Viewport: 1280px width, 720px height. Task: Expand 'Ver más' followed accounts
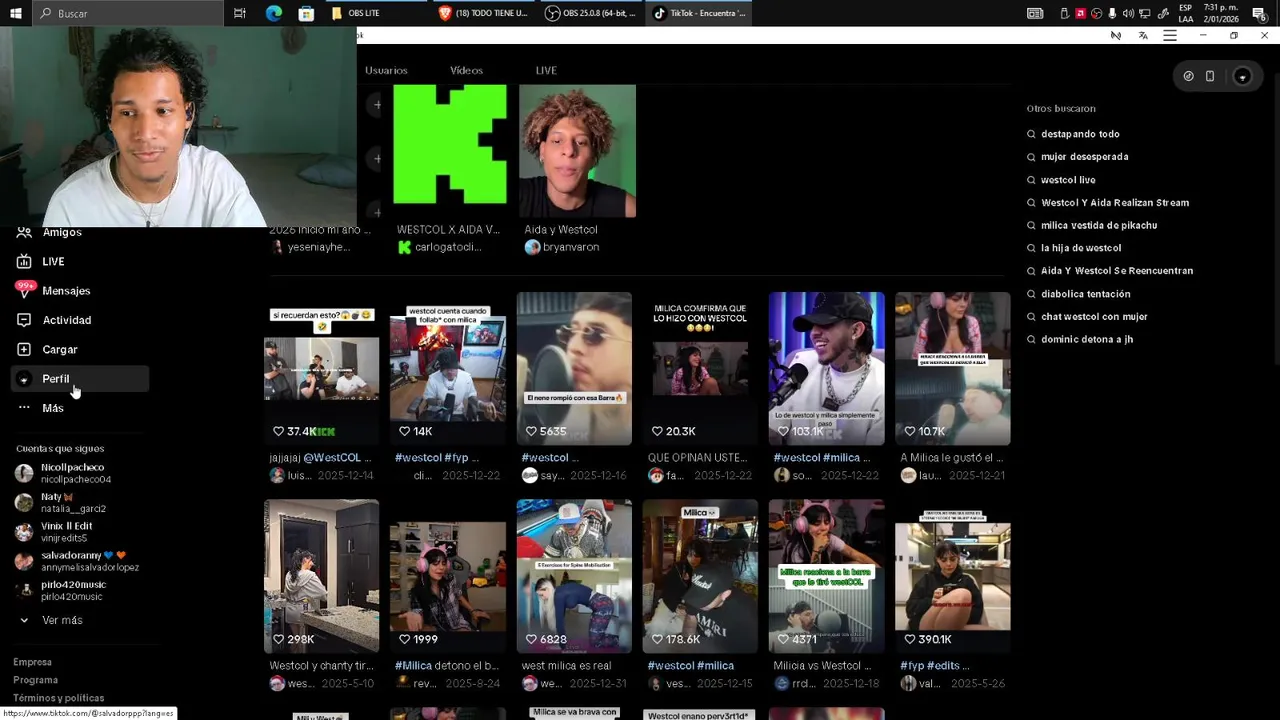[62, 620]
